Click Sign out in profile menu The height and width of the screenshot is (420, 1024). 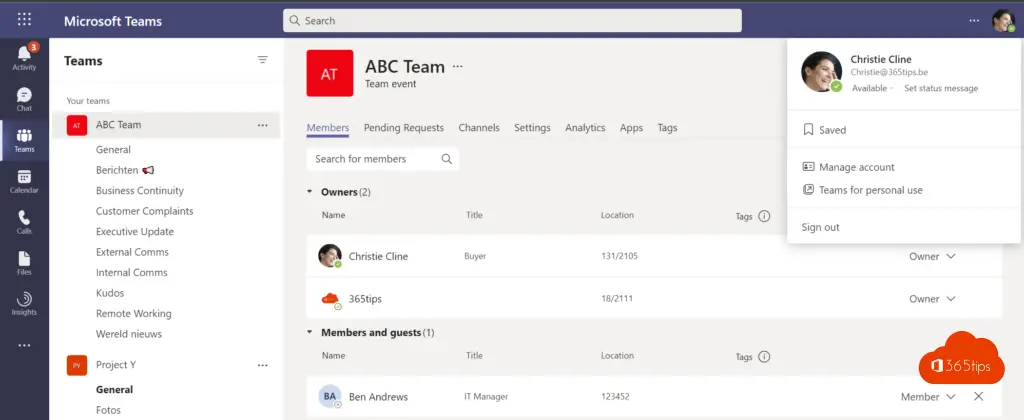click(x=820, y=227)
